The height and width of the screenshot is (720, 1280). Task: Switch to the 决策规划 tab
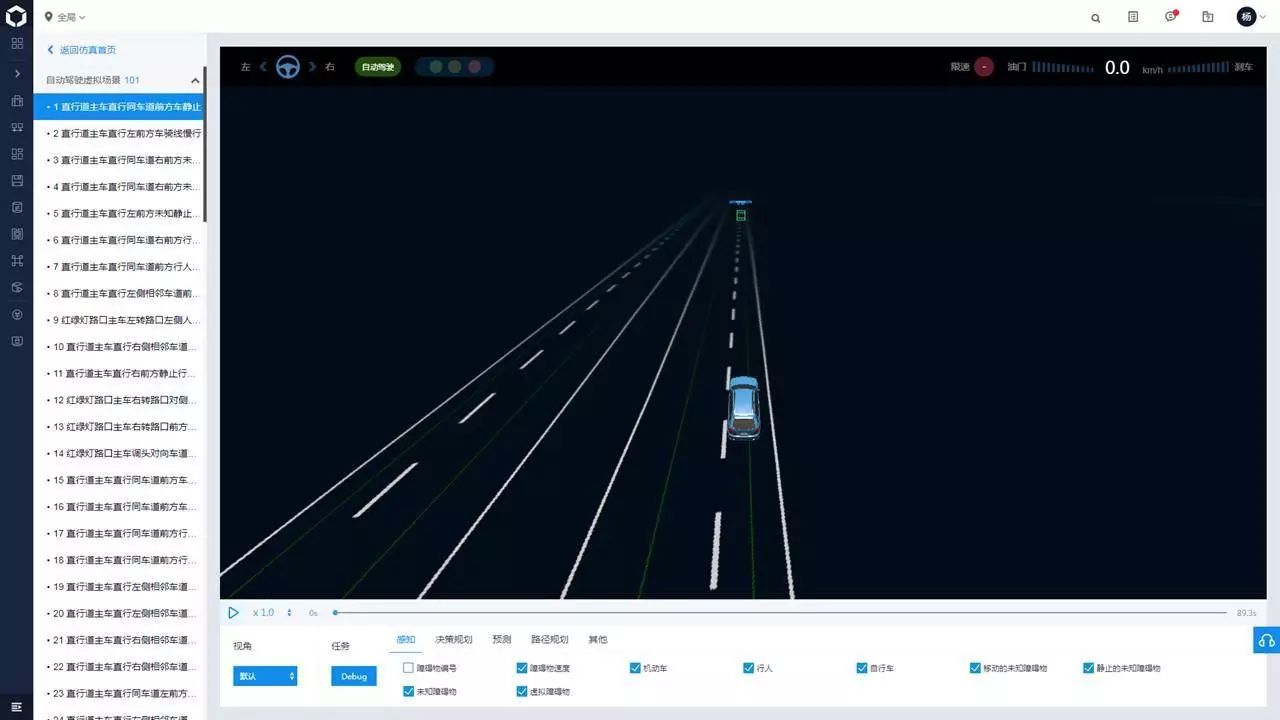click(453, 640)
